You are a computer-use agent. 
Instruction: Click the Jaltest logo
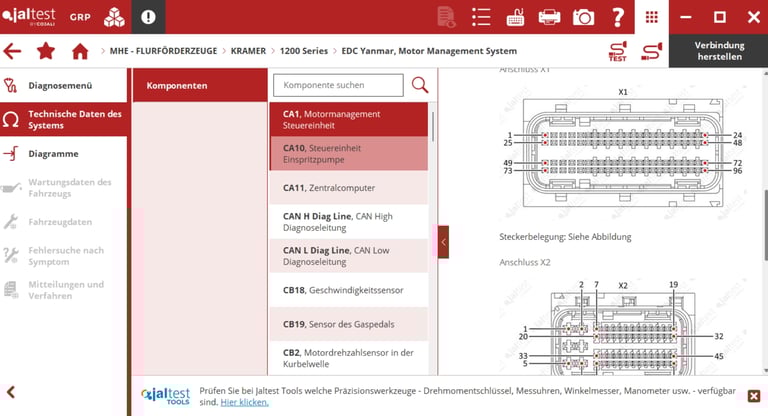[x=29, y=17]
